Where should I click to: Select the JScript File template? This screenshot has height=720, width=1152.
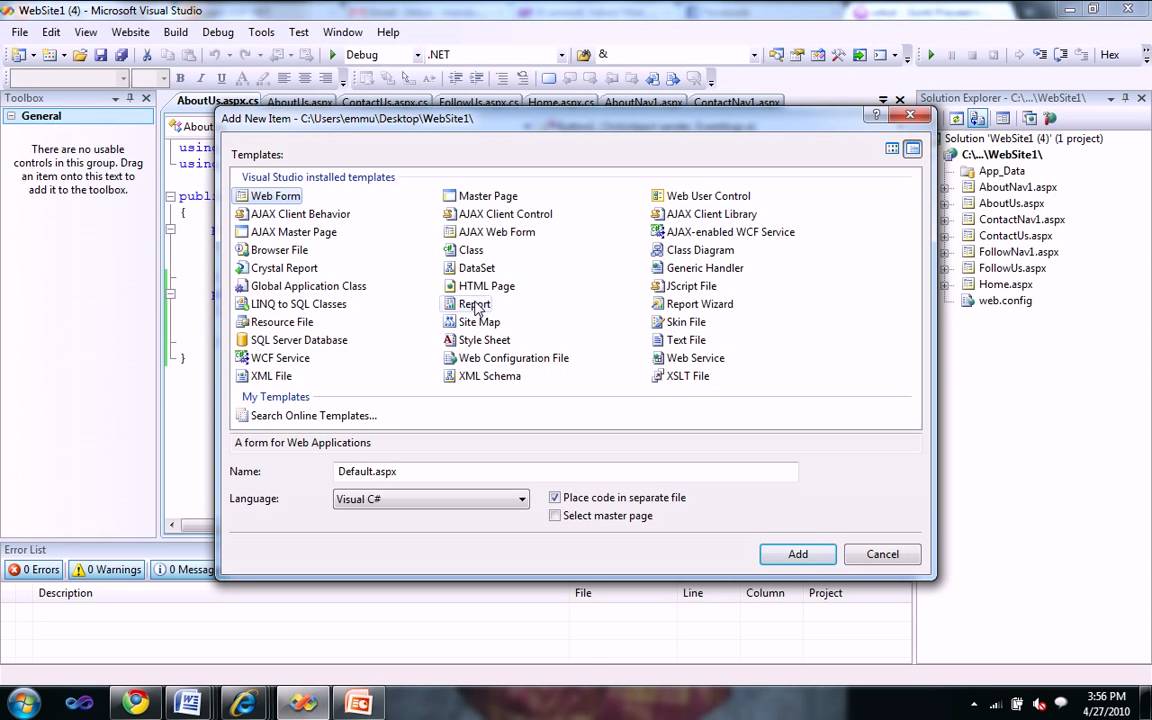point(684,286)
